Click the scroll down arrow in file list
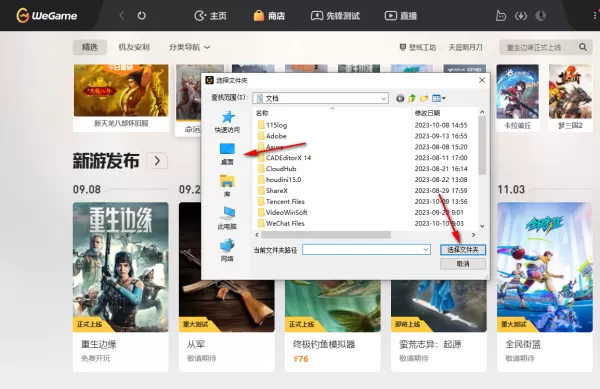This screenshot has height=389, width=600. [x=482, y=226]
